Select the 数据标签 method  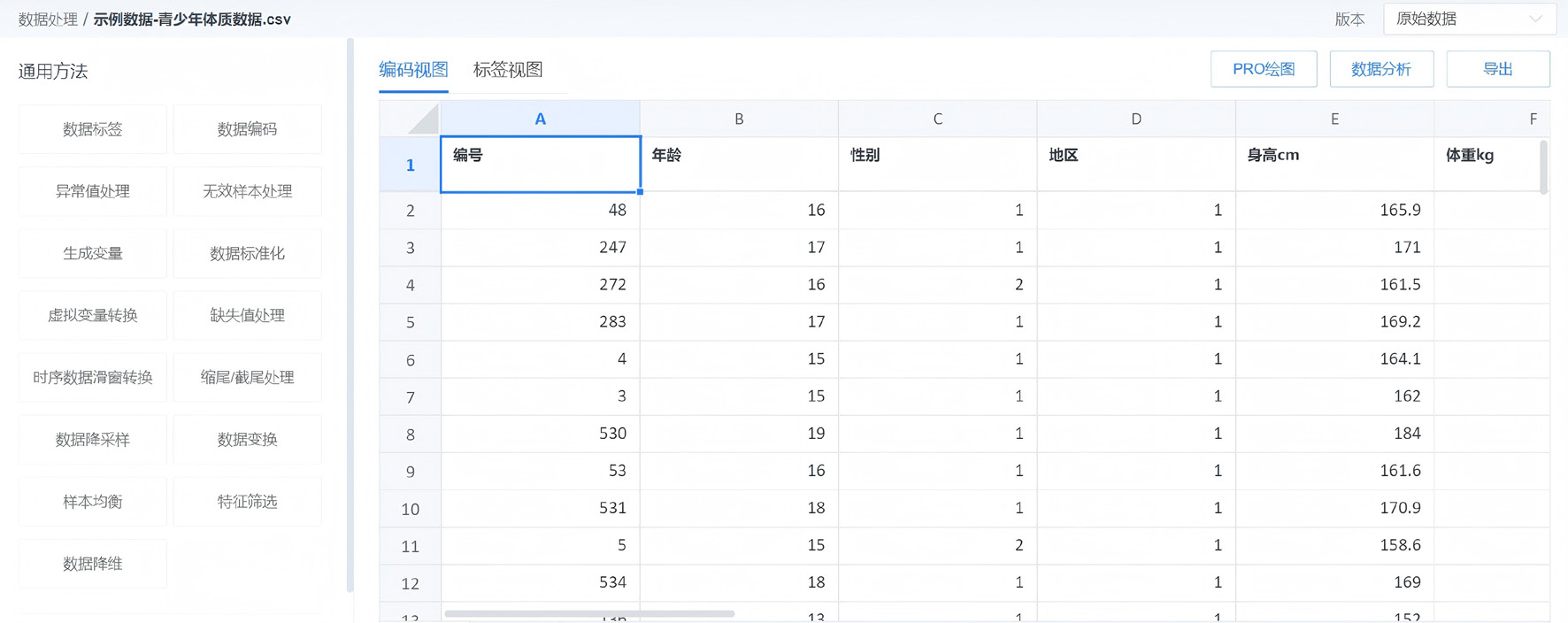tap(93, 129)
